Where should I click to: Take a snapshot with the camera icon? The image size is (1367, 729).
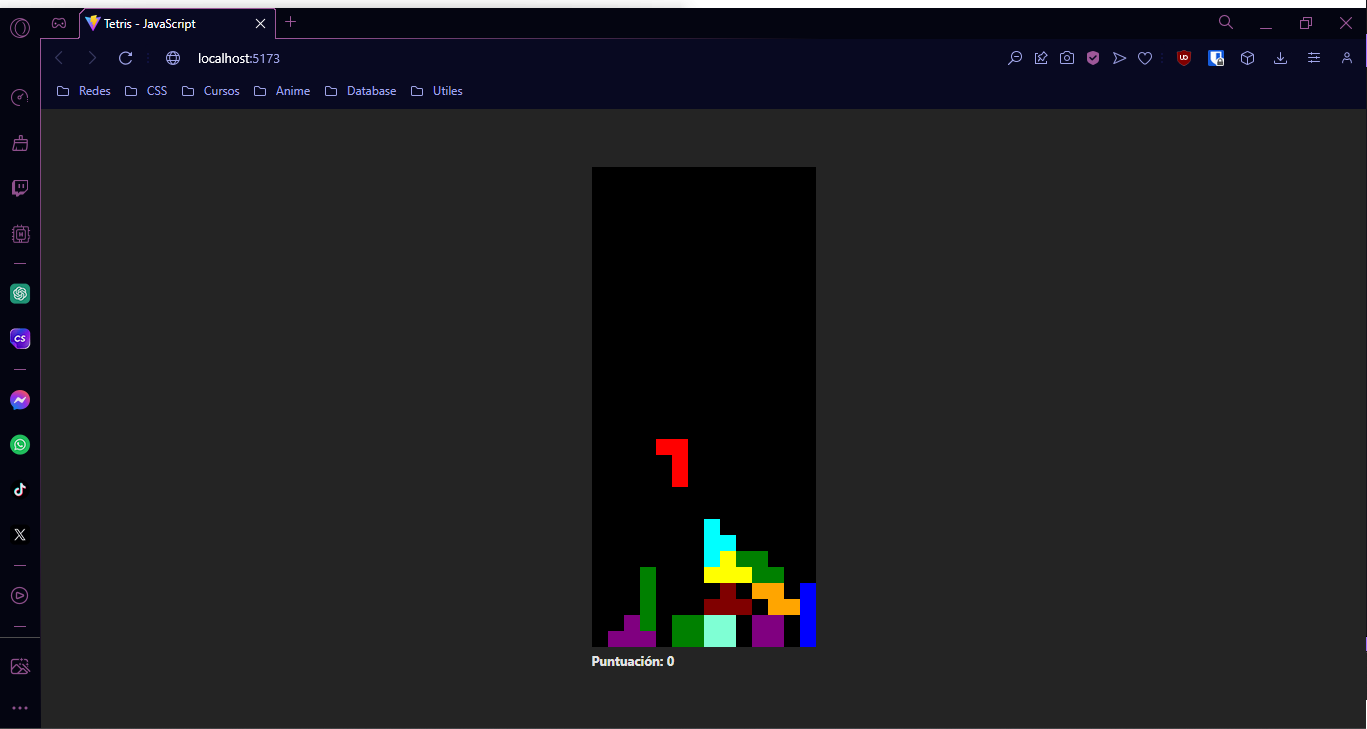pos(1067,58)
